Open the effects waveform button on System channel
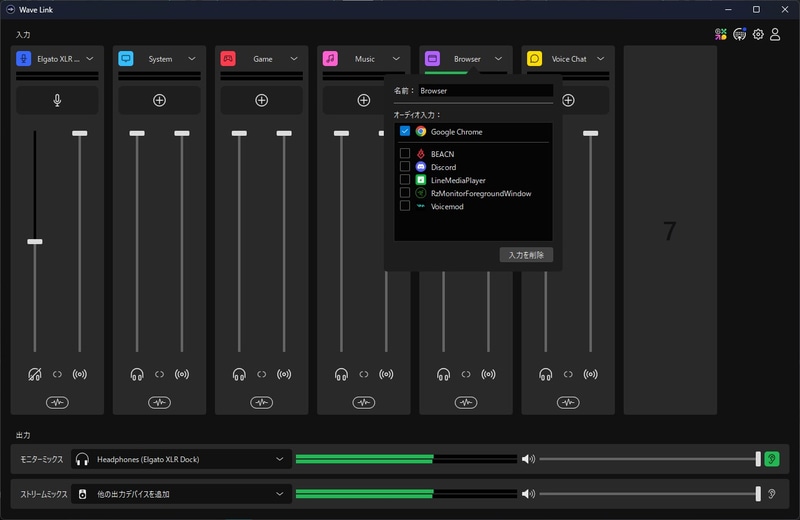The image size is (800, 520). click(159, 403)
